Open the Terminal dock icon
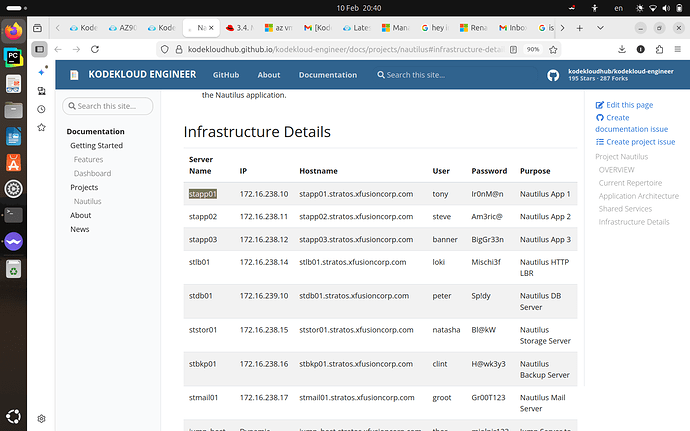This screenshot has width=690, height=431. point(13,215)
